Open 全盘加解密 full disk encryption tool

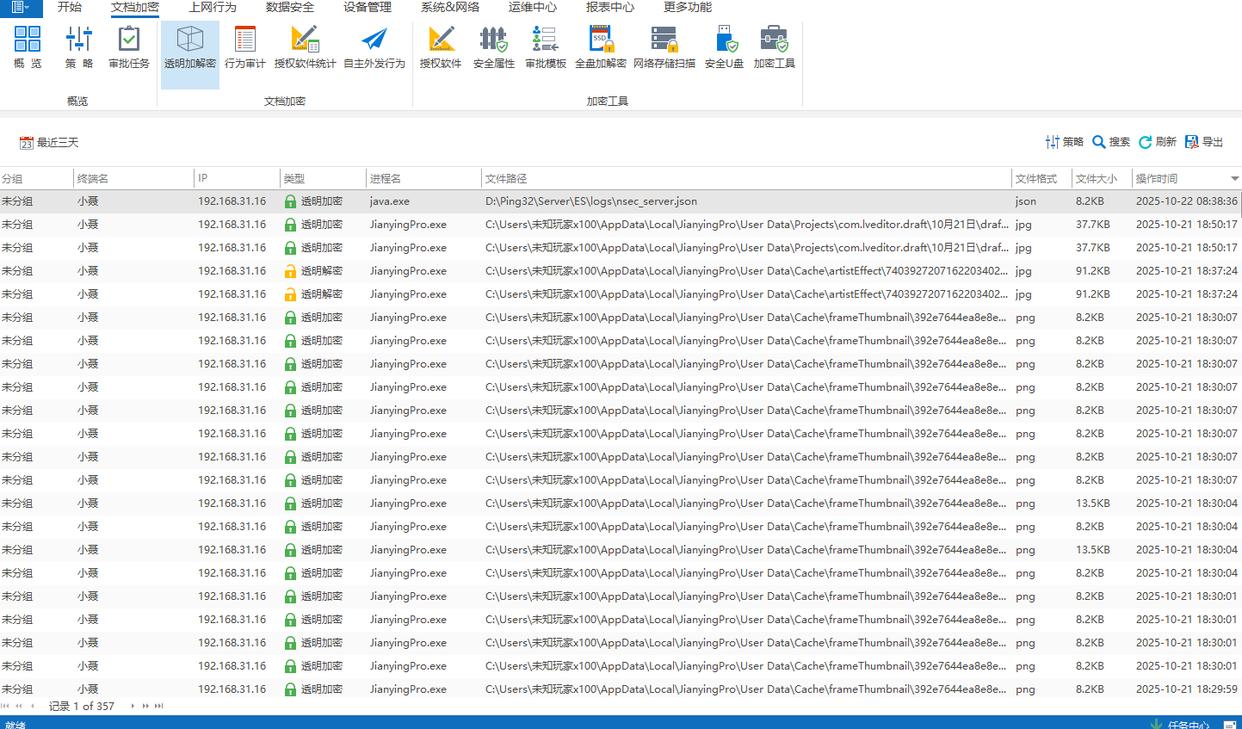pyautogui.click(x=600, y=47)
